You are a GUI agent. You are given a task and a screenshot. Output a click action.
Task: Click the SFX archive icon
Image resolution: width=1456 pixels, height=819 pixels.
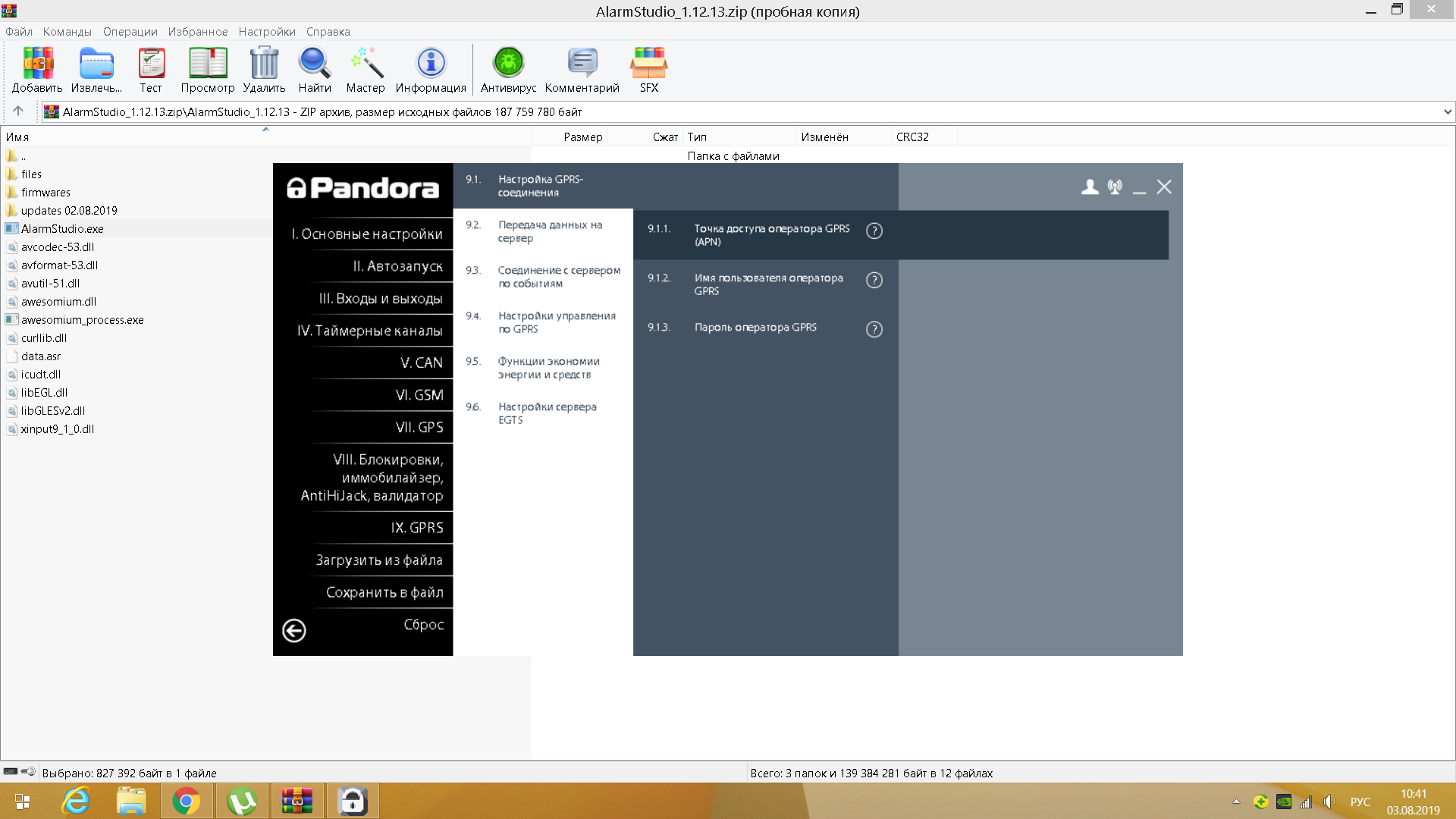coord(648,64)
